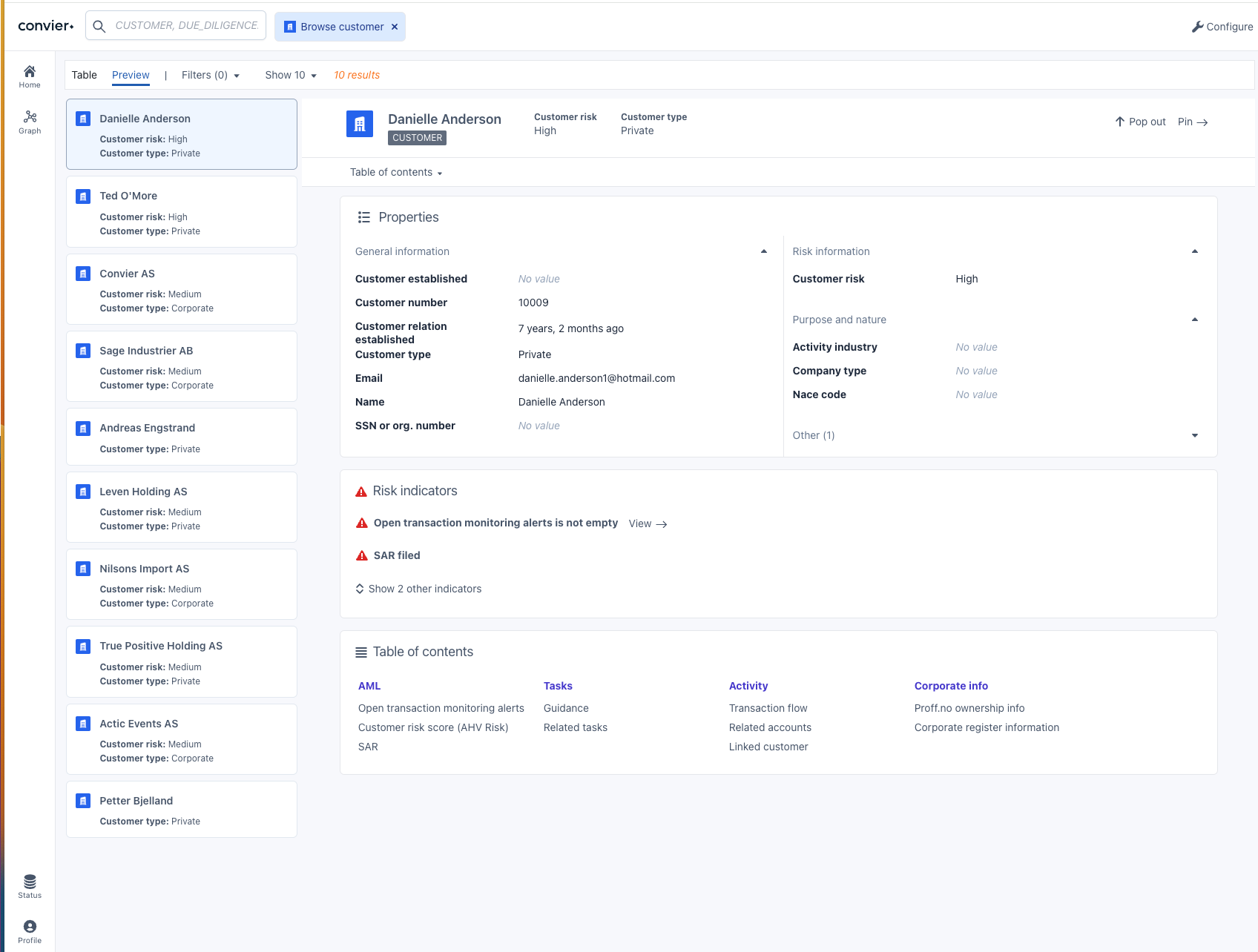Screen dimensions: 1258x952
Task: Click the customer number 10009
Action: pos(533,303)
